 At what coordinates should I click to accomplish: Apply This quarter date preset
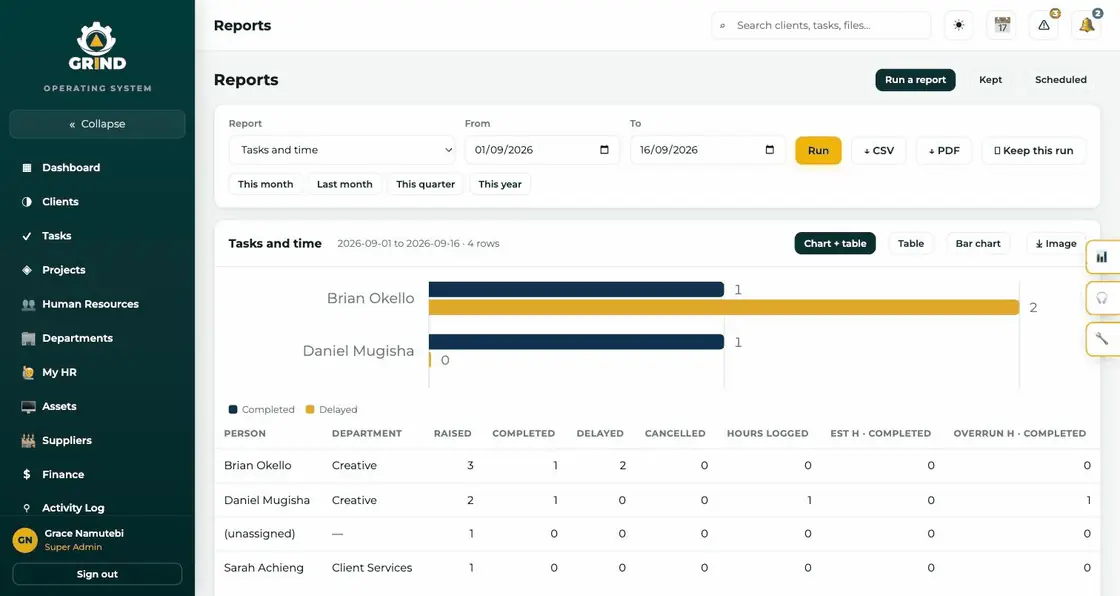(426, 184)
